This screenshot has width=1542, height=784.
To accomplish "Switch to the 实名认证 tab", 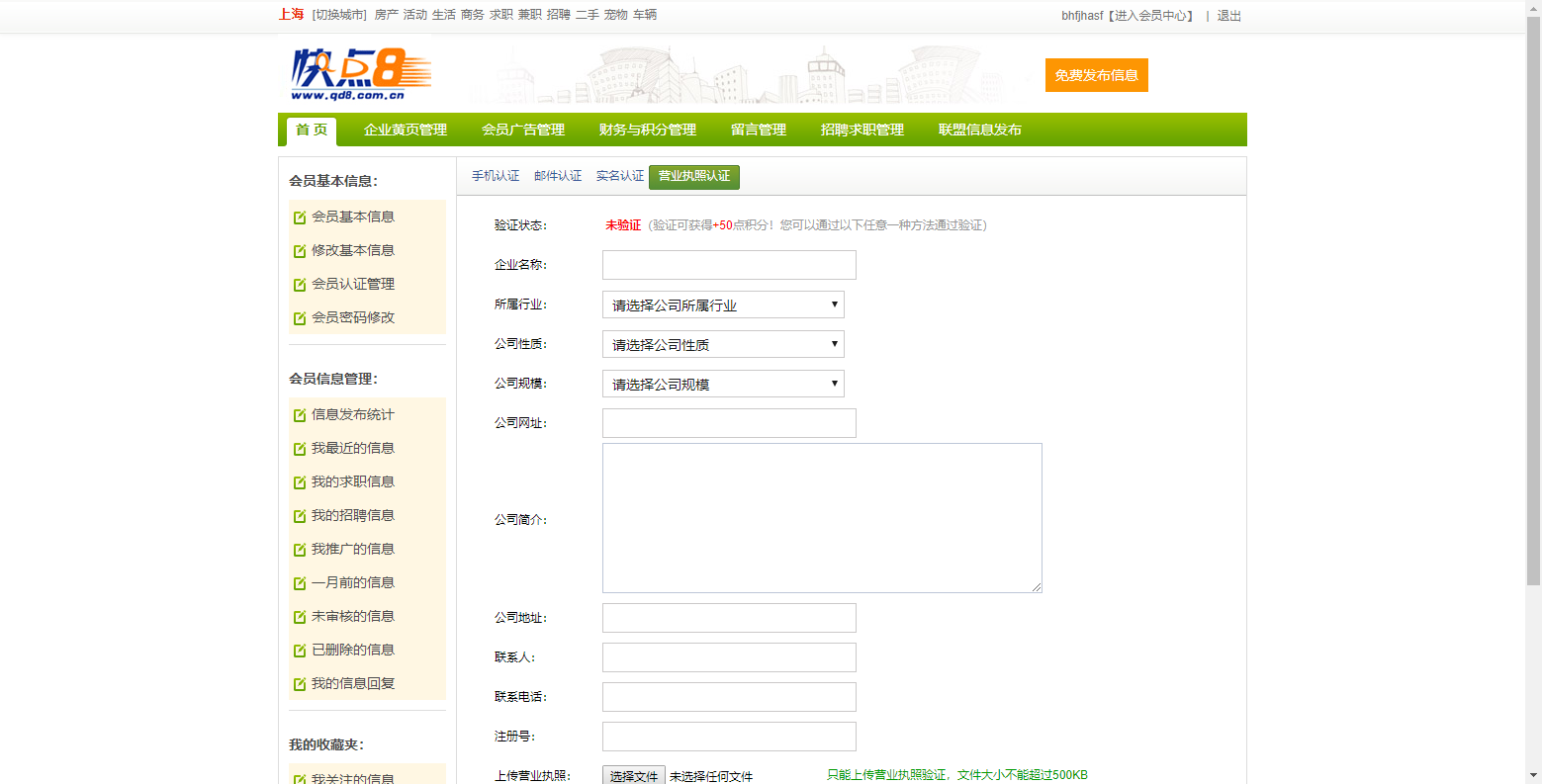I will coord(619,176).
